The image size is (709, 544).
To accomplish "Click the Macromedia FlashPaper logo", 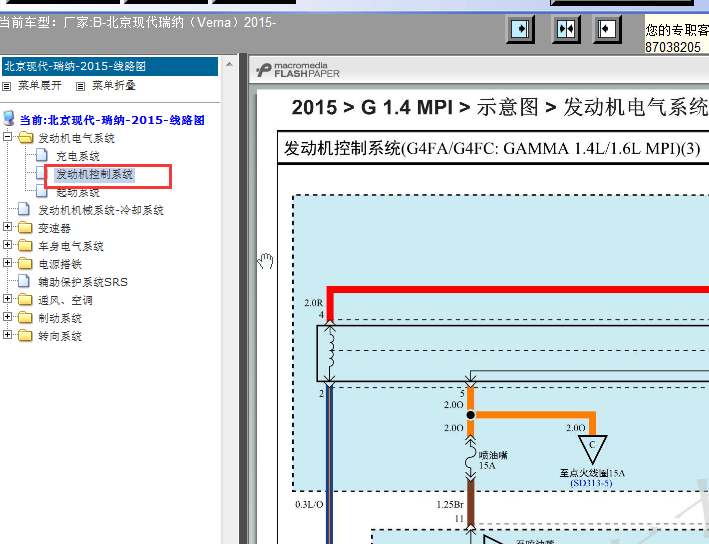I will coord(298,70).
